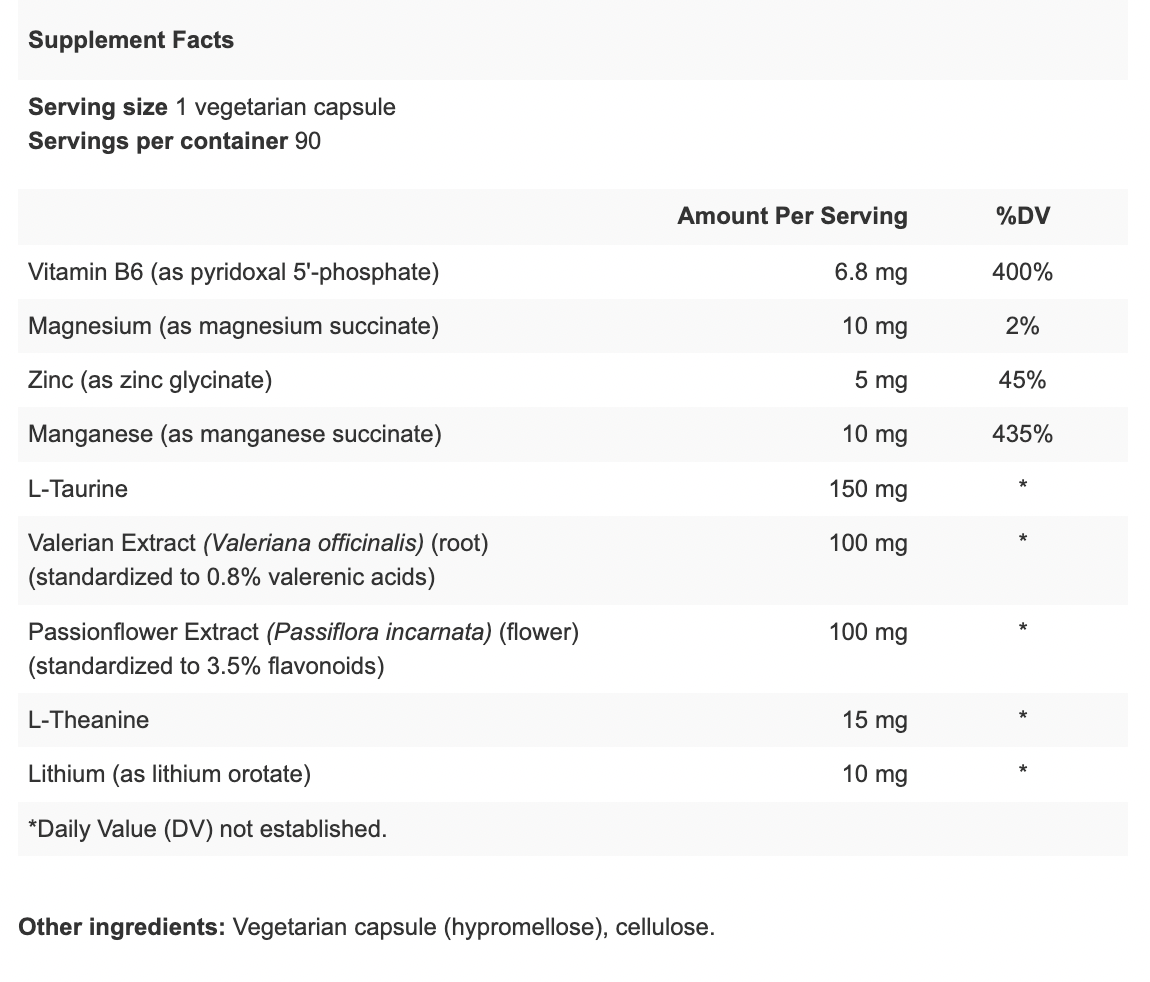Screen dimensions: 1150x982
Task: Click the 150 mg taurine amount
Action: pyautogui.click(x=868, y=488)
